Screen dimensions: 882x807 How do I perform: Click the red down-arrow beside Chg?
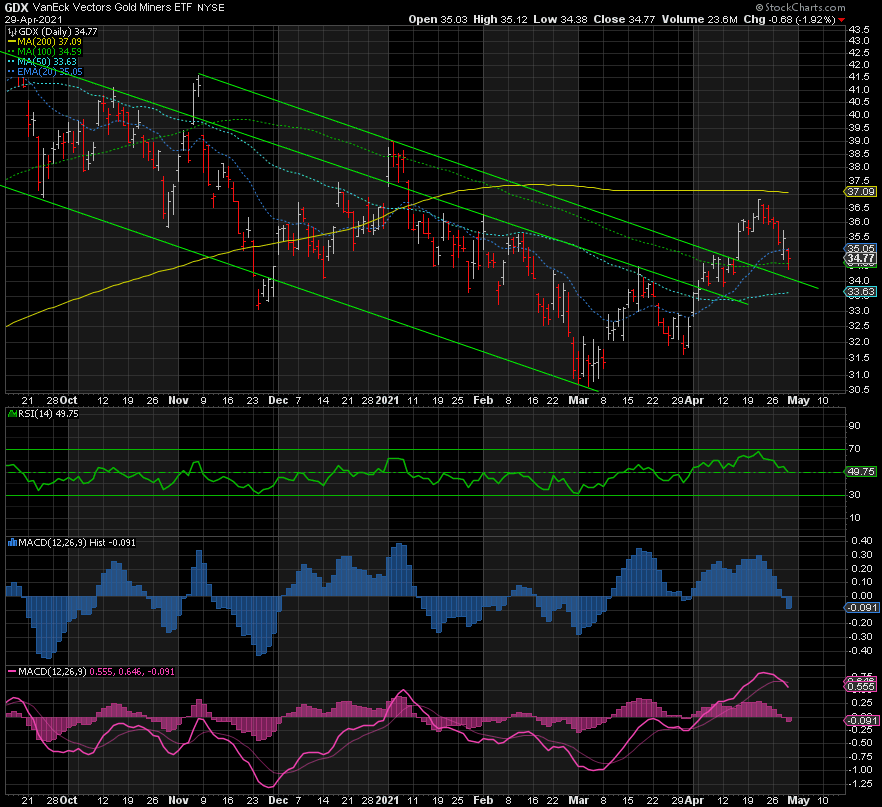(841, 20)
